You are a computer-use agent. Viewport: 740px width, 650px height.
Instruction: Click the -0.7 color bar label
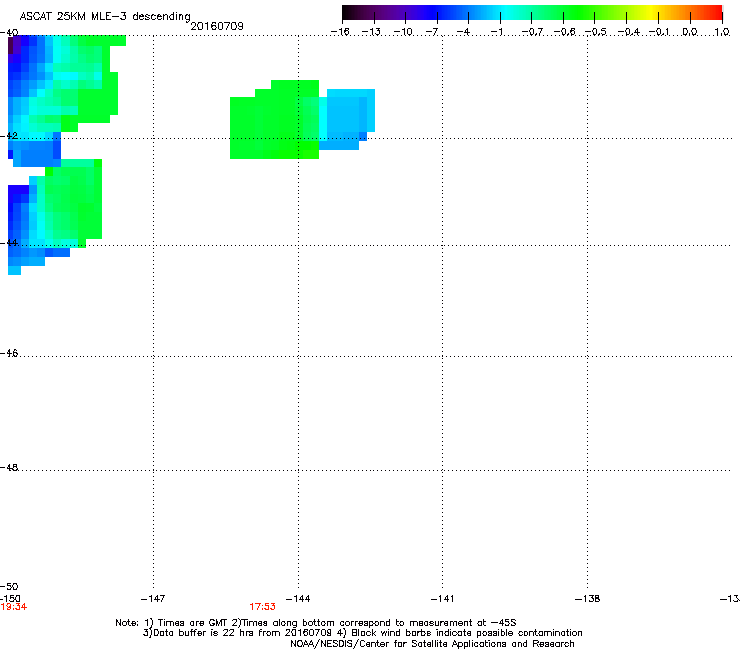point(532,32)
